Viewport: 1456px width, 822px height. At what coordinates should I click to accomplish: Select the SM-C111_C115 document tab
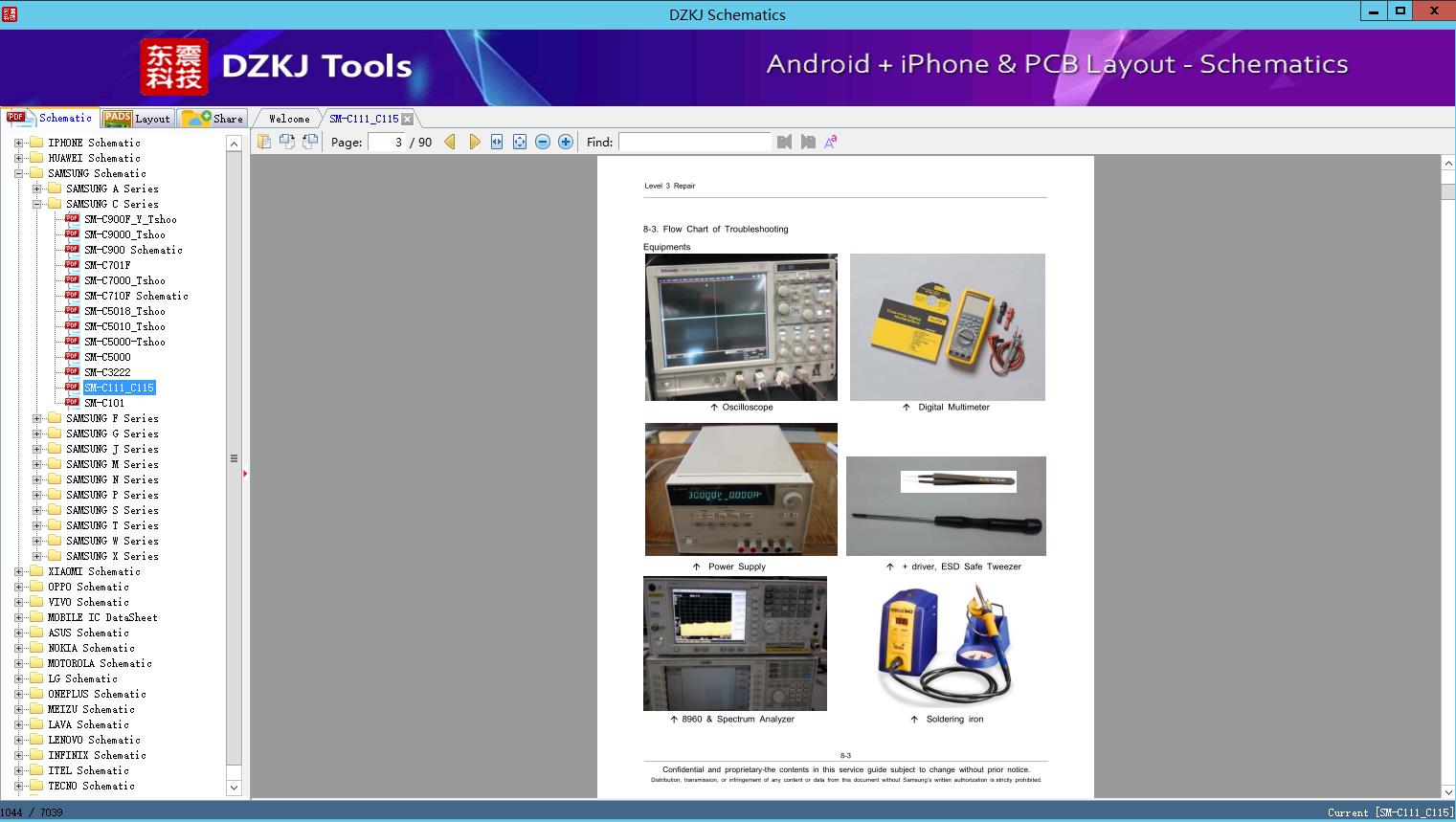point(364,119)
